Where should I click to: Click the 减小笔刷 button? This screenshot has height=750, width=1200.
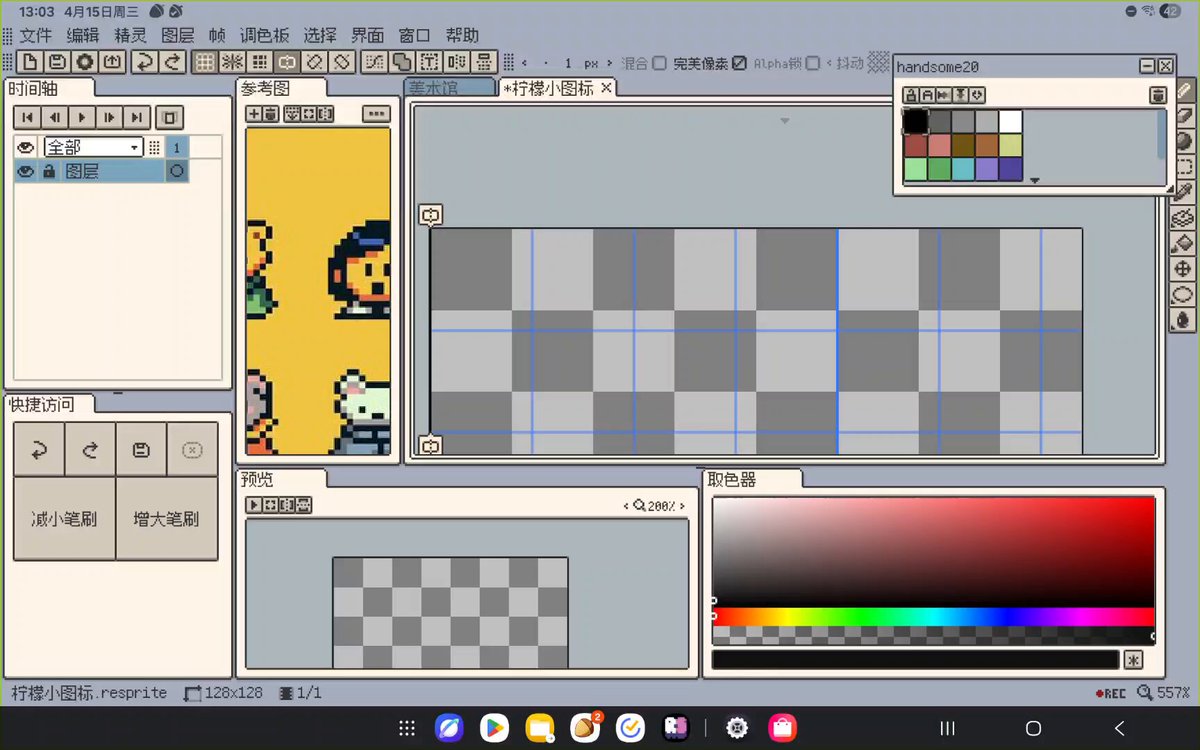64,519
